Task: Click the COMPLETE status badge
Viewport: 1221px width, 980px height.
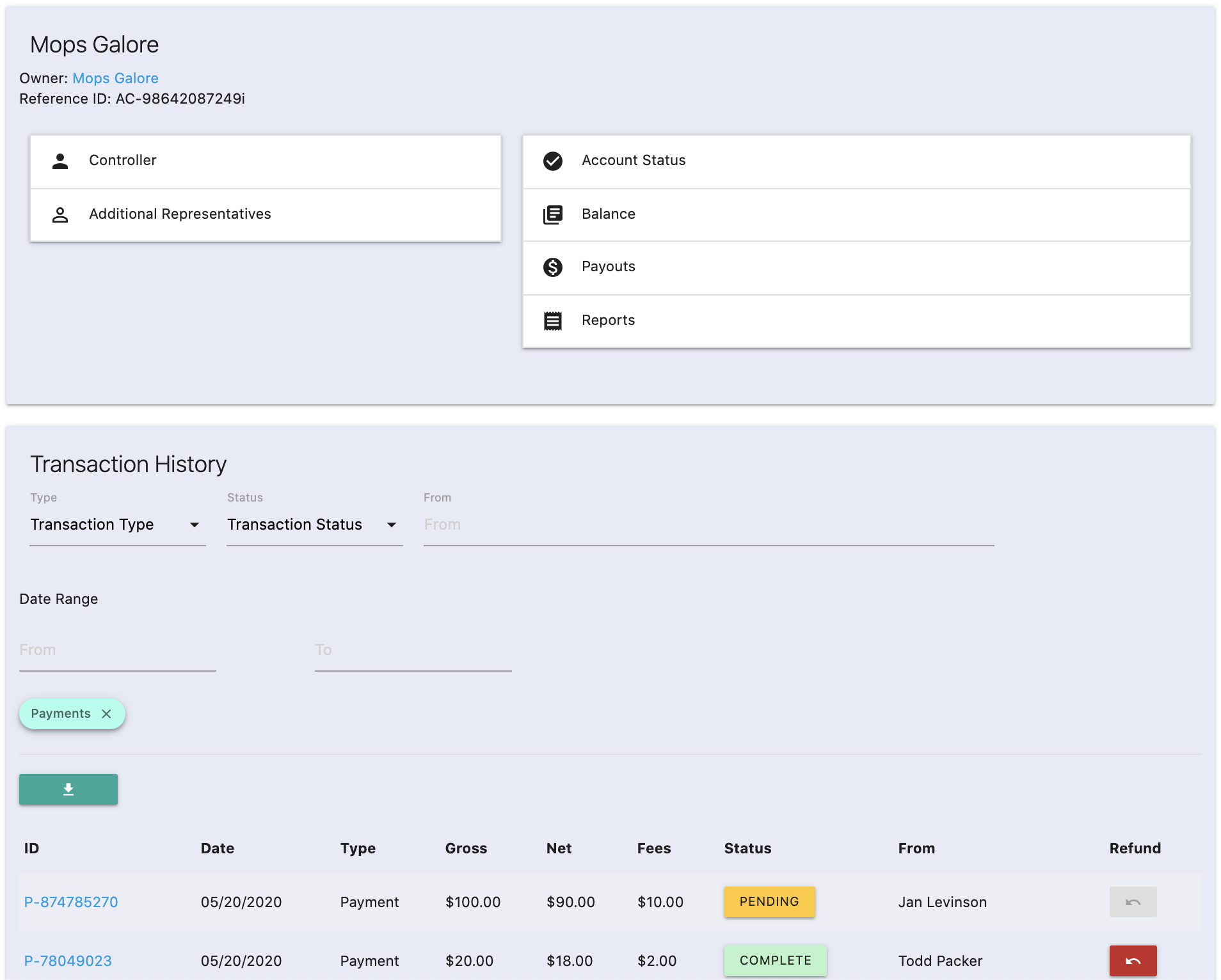Action: coord(776,961)
